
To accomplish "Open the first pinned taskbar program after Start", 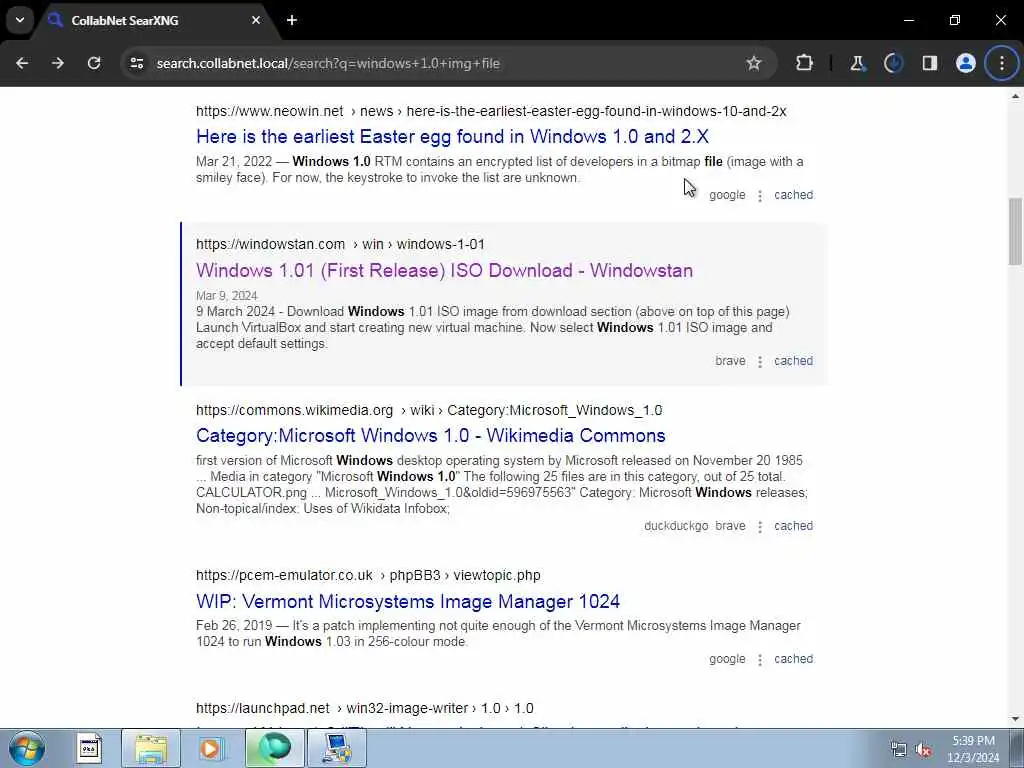I will pyautogui.click(x=89, y=748).
